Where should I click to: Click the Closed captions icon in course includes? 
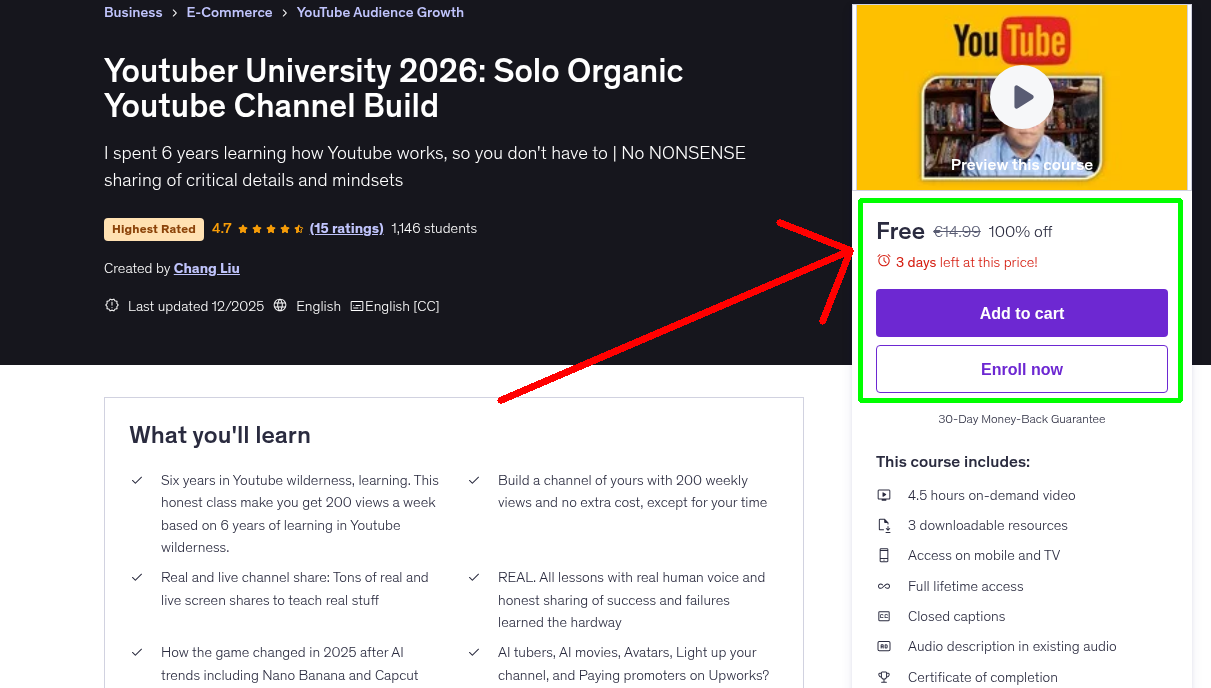(x=884, y=616)
